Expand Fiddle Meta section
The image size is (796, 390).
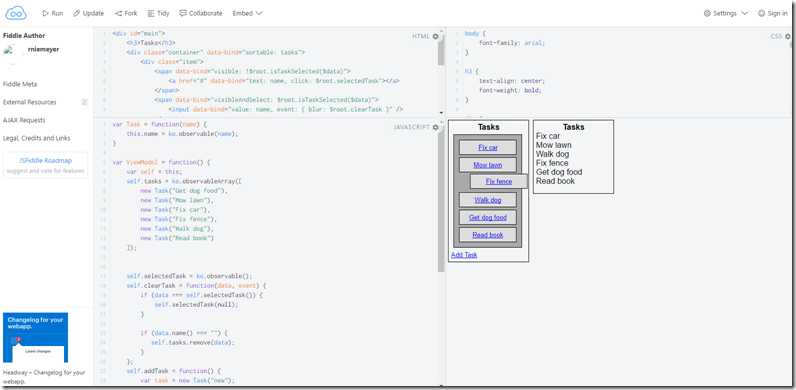coord(20,84)
